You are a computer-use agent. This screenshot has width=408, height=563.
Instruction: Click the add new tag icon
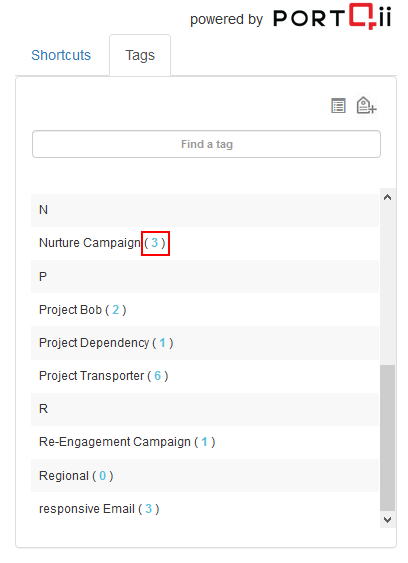(366, 106)
